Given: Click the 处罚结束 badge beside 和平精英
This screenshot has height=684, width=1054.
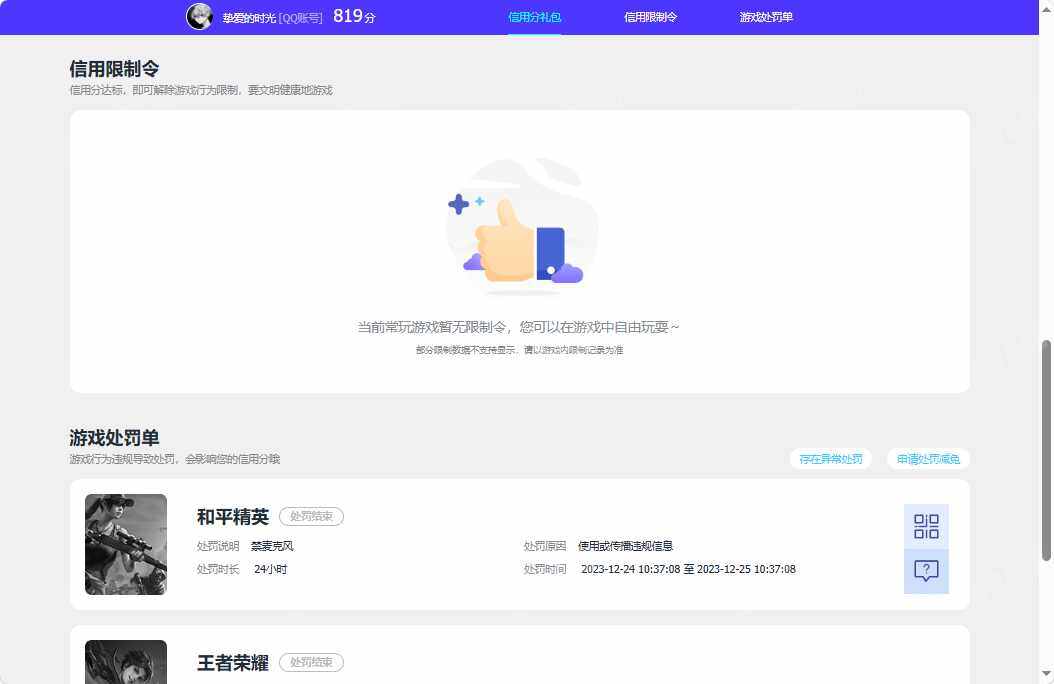Looking at the screenshot, I should (x=311, y=516).
